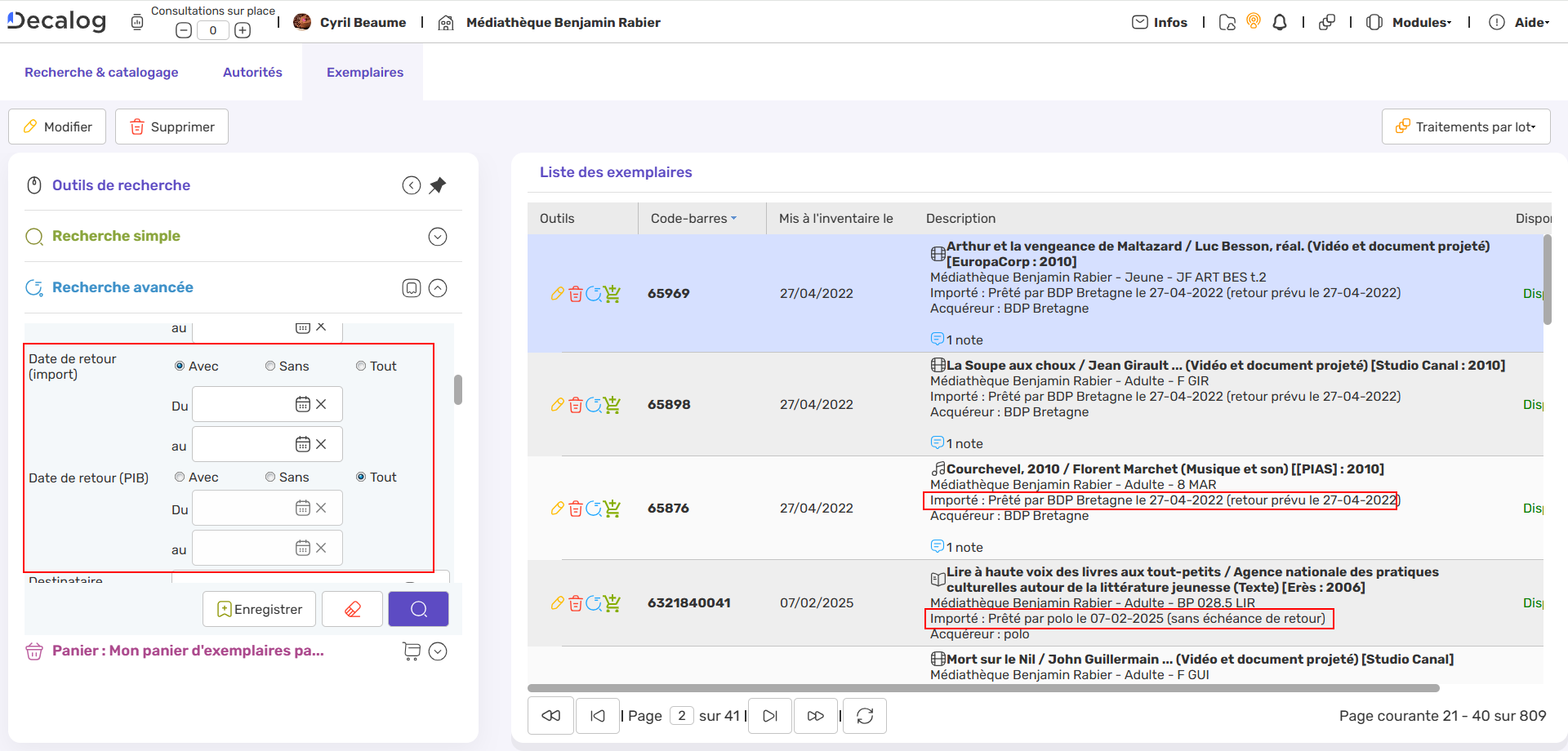
Task: Launch Traitements par lot
Action: click(1466, 127)
